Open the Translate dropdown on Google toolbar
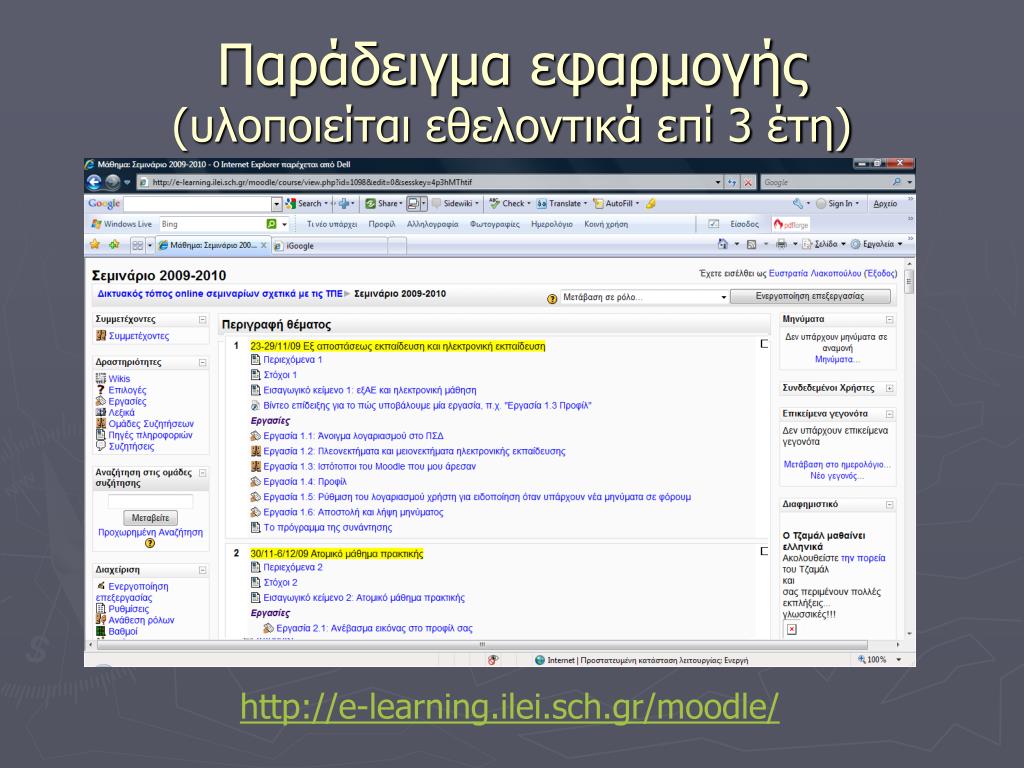1024x768 pixels. pos(585,204)
